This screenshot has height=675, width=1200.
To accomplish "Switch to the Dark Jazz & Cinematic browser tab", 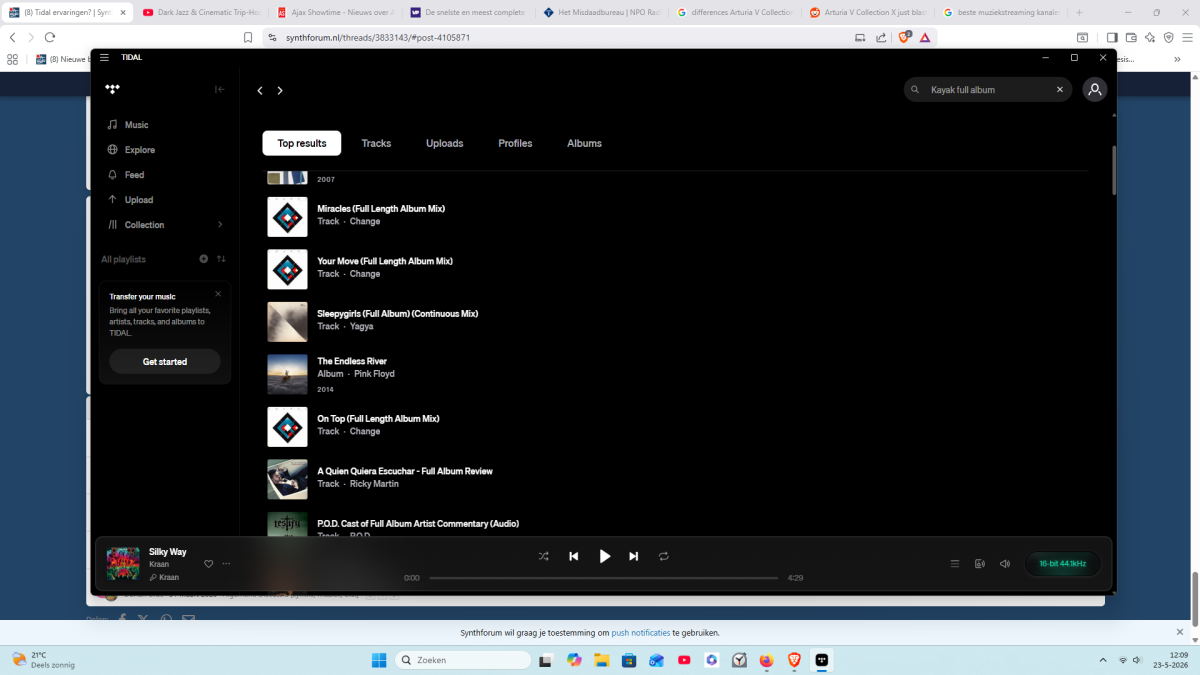I will pos(200,12).
